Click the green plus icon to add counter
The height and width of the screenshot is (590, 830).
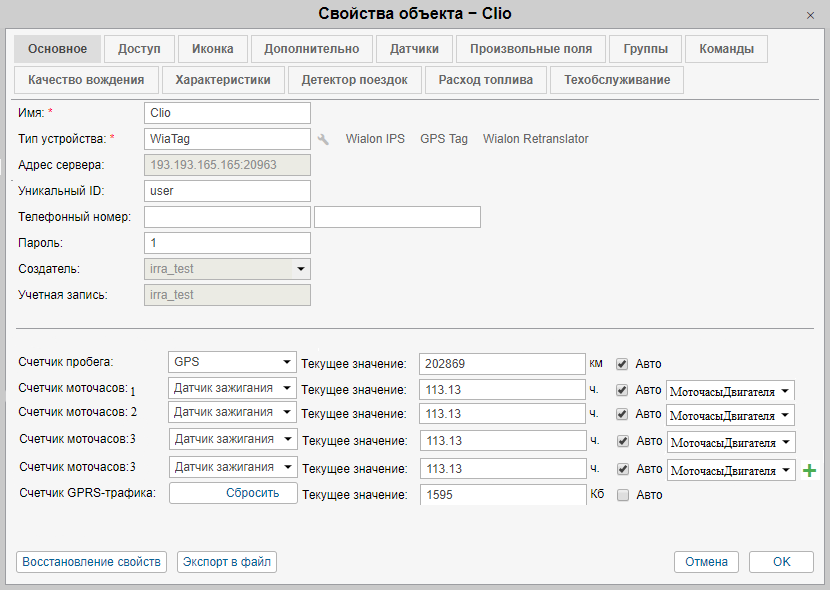pyautogui.click(x=810, y=470)
